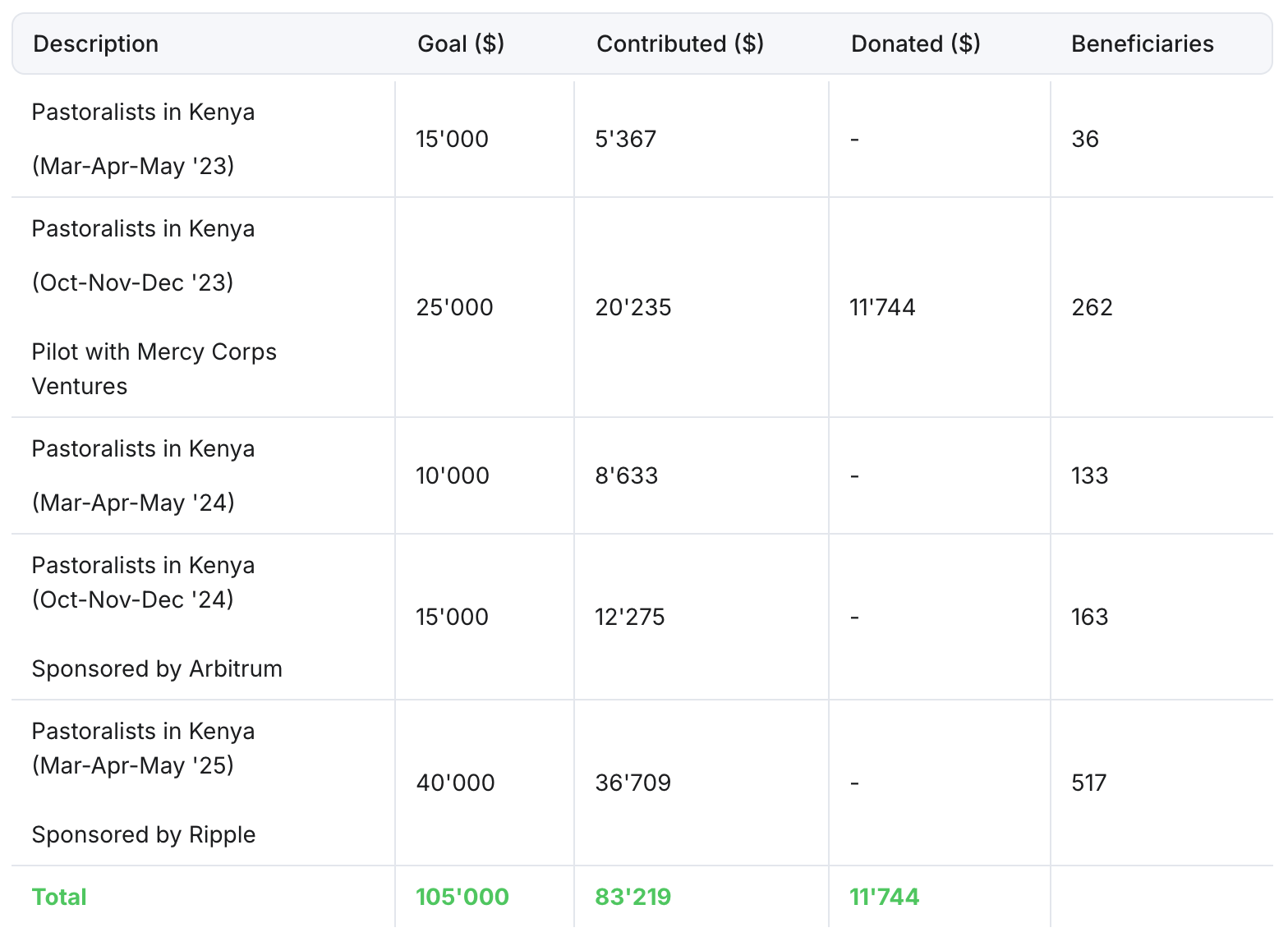Click the green Total row label

pos(59,897)
